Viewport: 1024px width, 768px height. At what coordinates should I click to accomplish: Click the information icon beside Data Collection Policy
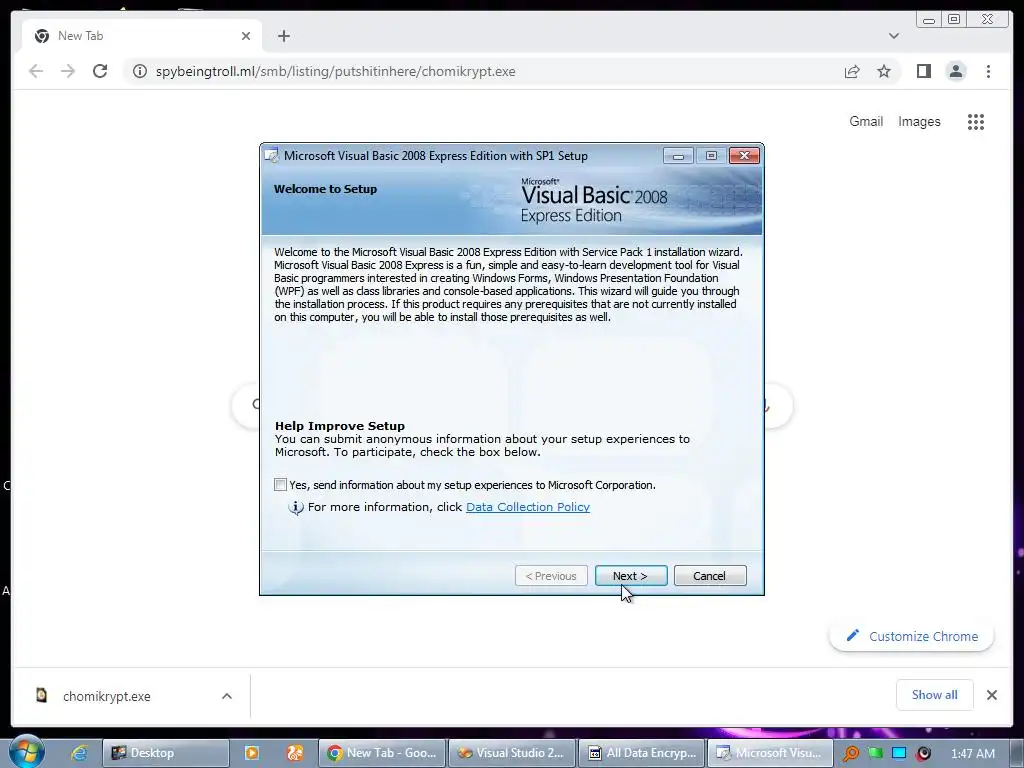[296, 507]
